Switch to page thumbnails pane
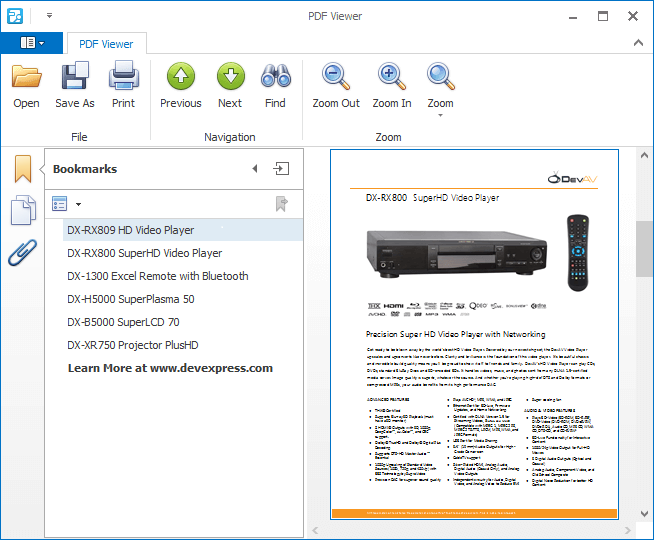Image resolution: width=654 pixels, height=540 pixels. (22, 212)
